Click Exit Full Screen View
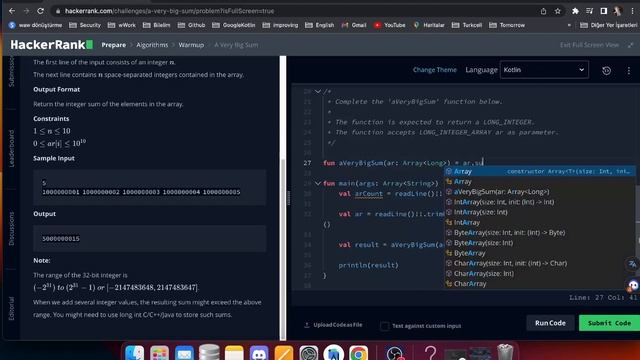This screenshot has height=360, width=640. 589,45
